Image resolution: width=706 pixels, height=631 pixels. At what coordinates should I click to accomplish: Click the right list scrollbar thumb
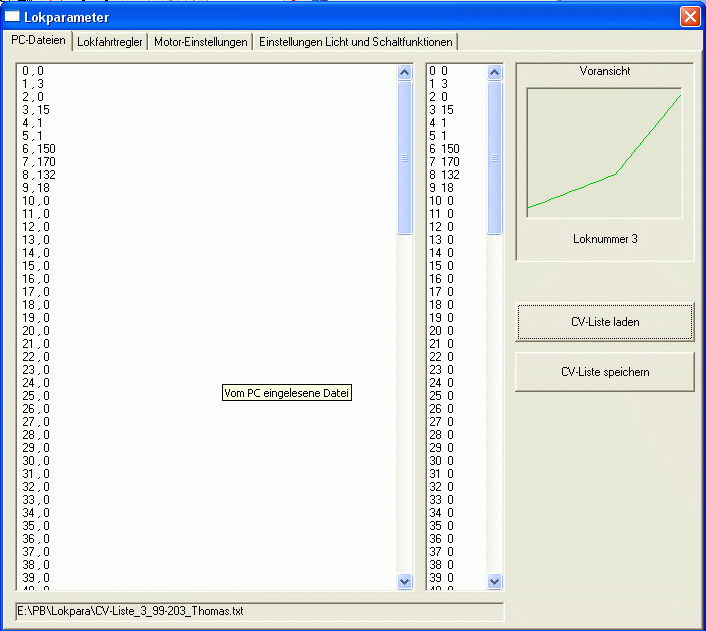coord(495,157)
